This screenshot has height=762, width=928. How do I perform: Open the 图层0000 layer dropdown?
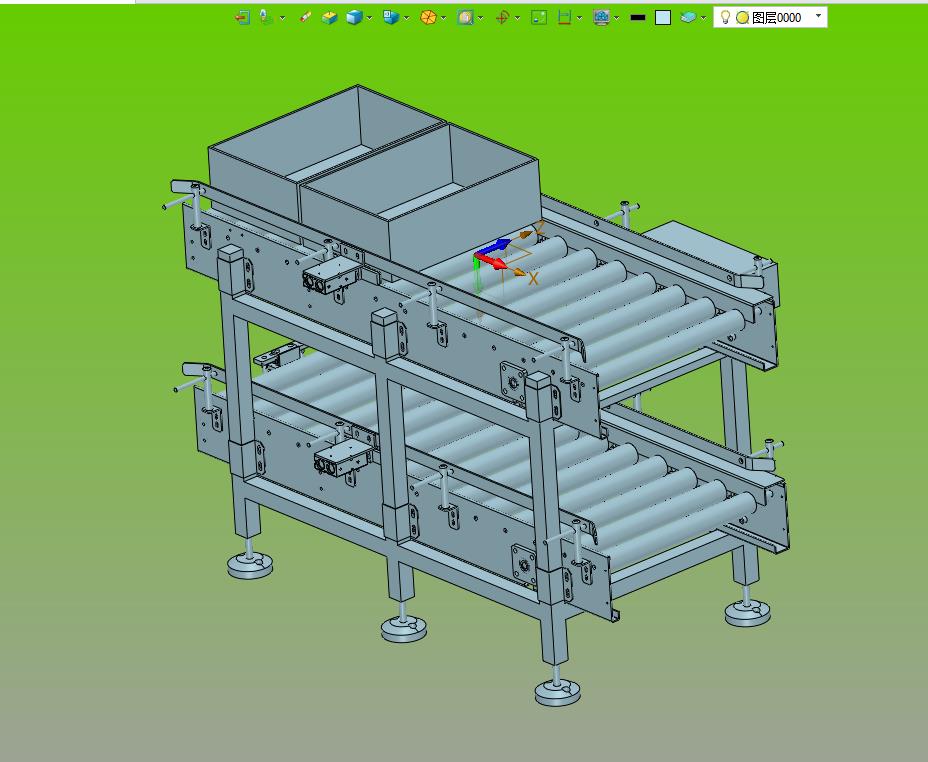[x=819, y=17]
